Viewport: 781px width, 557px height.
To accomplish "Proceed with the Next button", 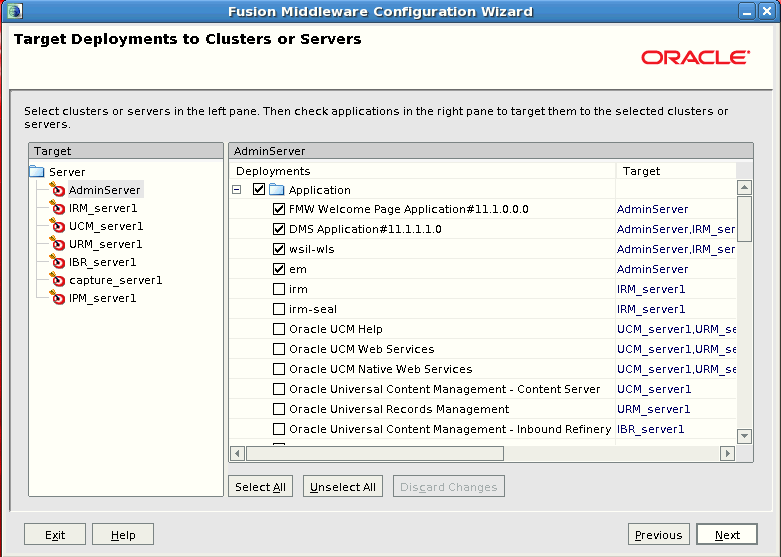I will [x=727, y=535].
